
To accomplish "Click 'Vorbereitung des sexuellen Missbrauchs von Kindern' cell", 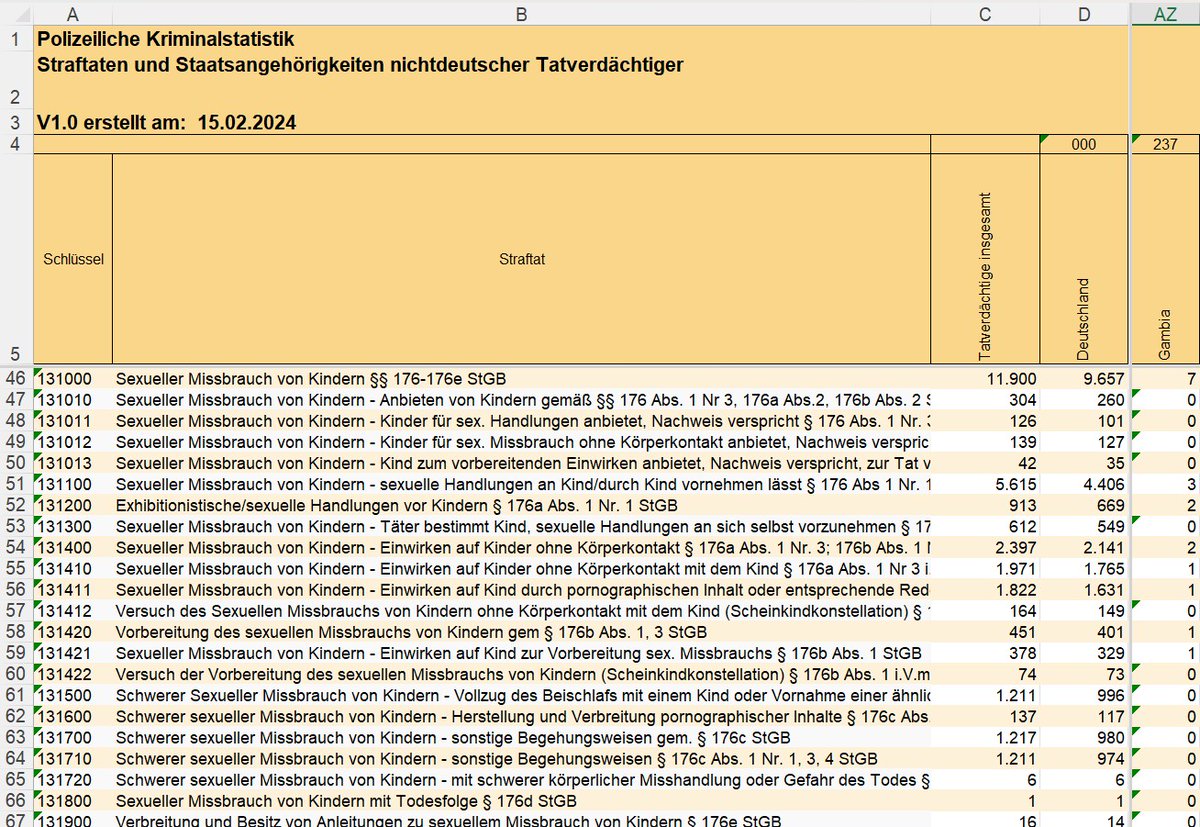I will click(521, 632).
